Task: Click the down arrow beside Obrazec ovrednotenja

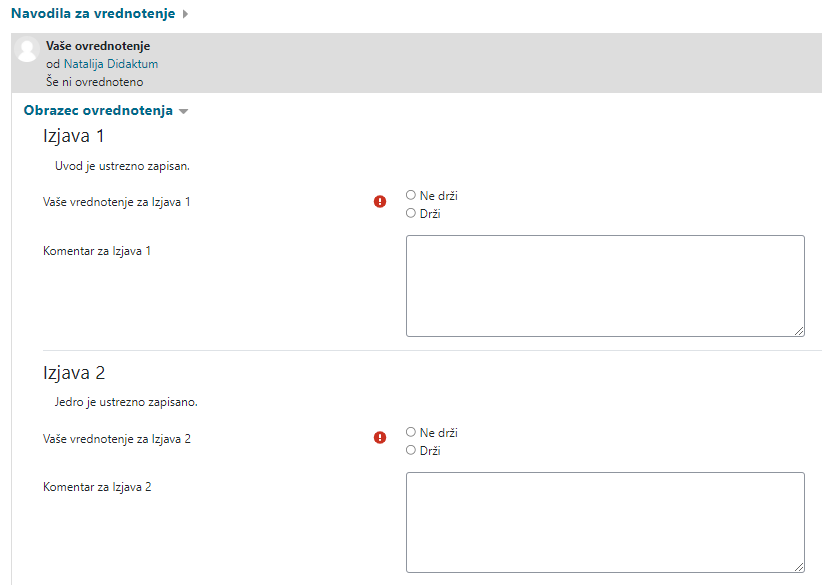Action: pyautogui.click(x=183, y=112)
